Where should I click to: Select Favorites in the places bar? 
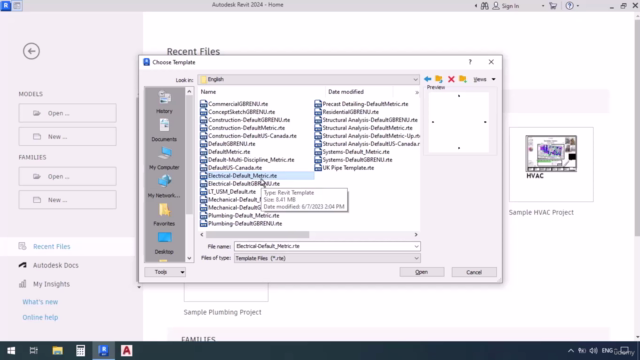[x=164, y=215]
